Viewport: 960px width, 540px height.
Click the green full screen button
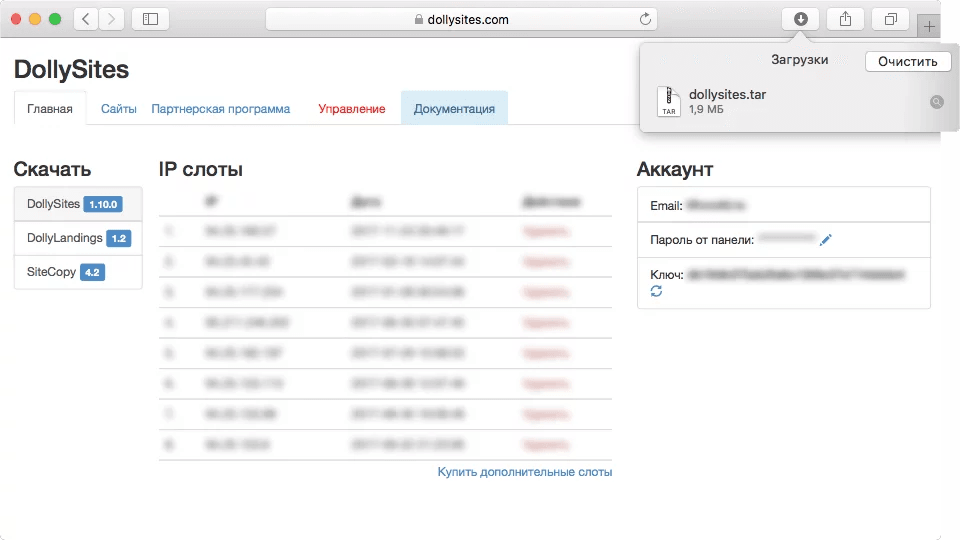click(55, 20)
